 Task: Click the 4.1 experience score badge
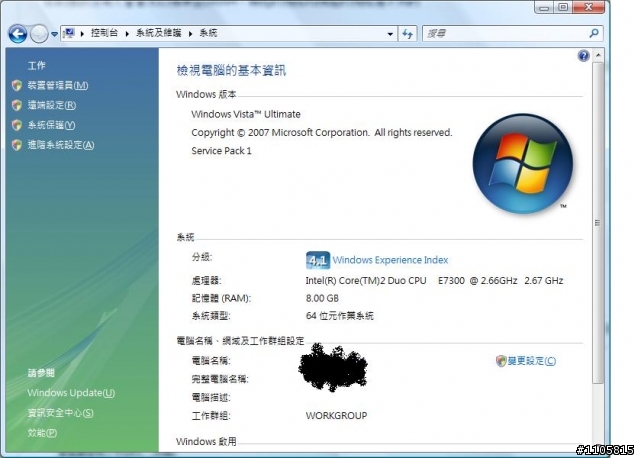click(x=318, y=260)
